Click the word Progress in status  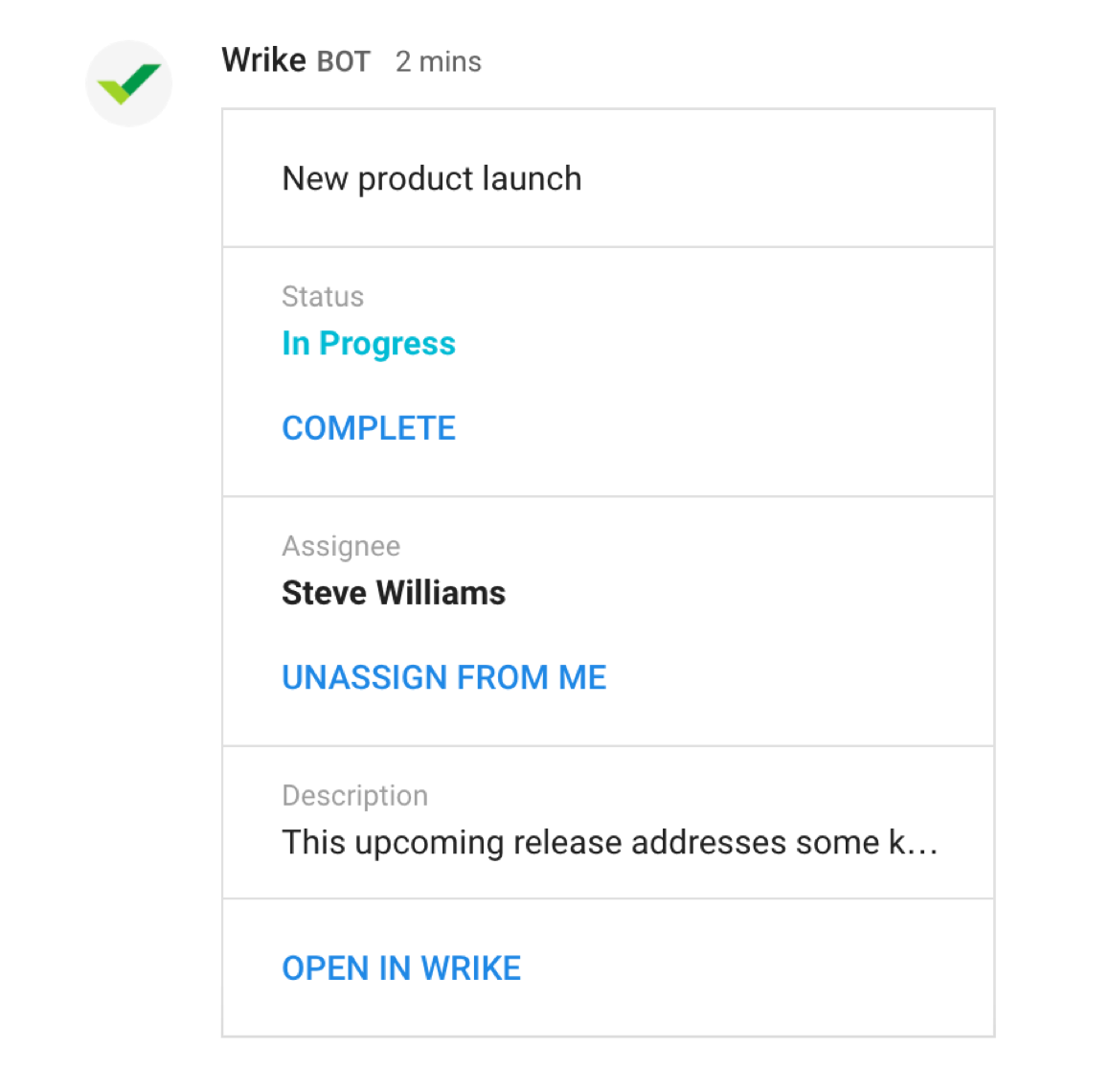tap(387, 345)
